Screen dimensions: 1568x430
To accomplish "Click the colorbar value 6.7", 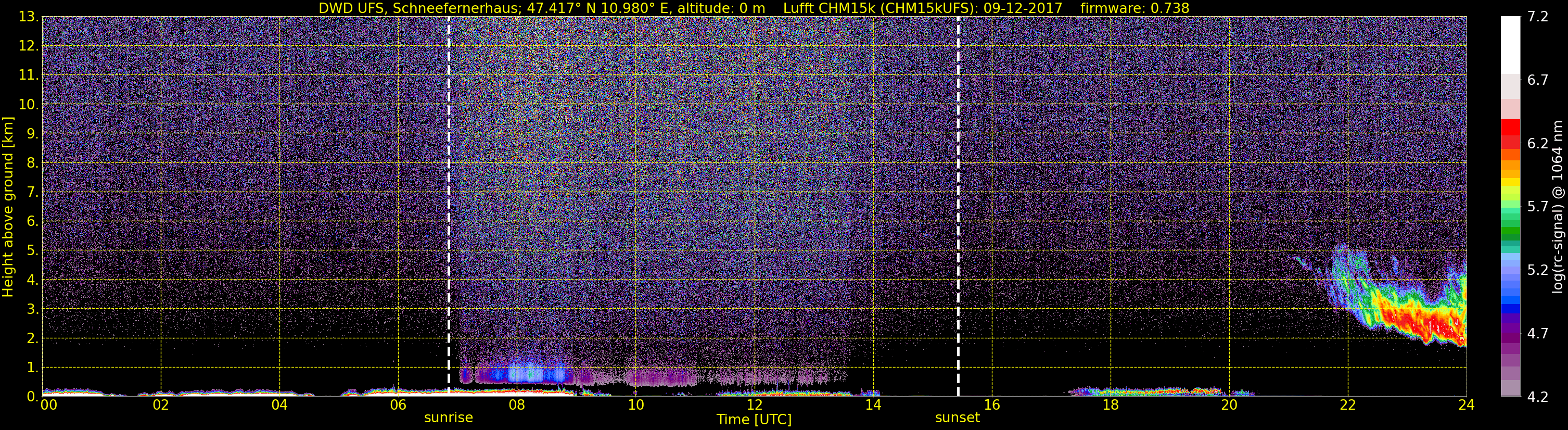I will point(1538,80).
